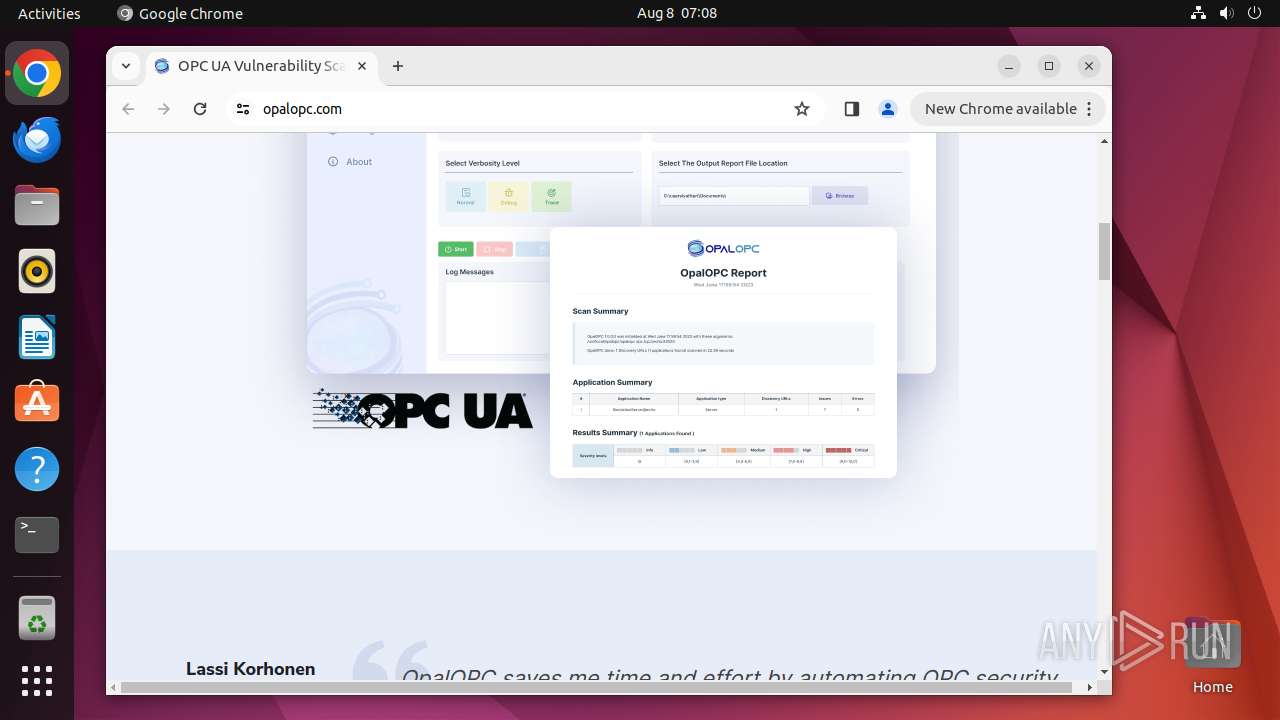Image resolution: width=1280 pixels, height=720 pixels.
Task: Maximize the Chrome window
Action: click(x=1049, y=66)
